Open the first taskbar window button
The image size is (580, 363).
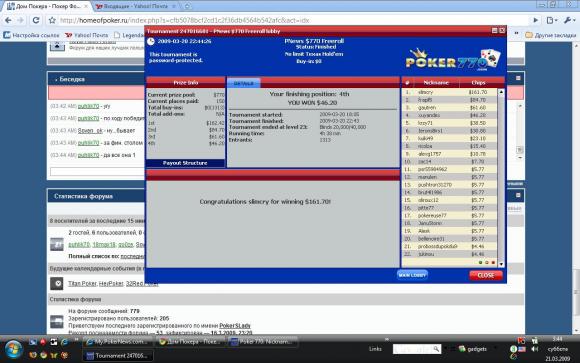click(x=118, y=342)
